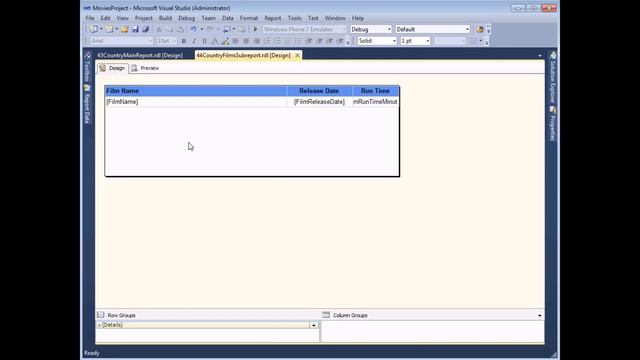
Task: Click the Start Debugging play icon
Action: (256, 29)
